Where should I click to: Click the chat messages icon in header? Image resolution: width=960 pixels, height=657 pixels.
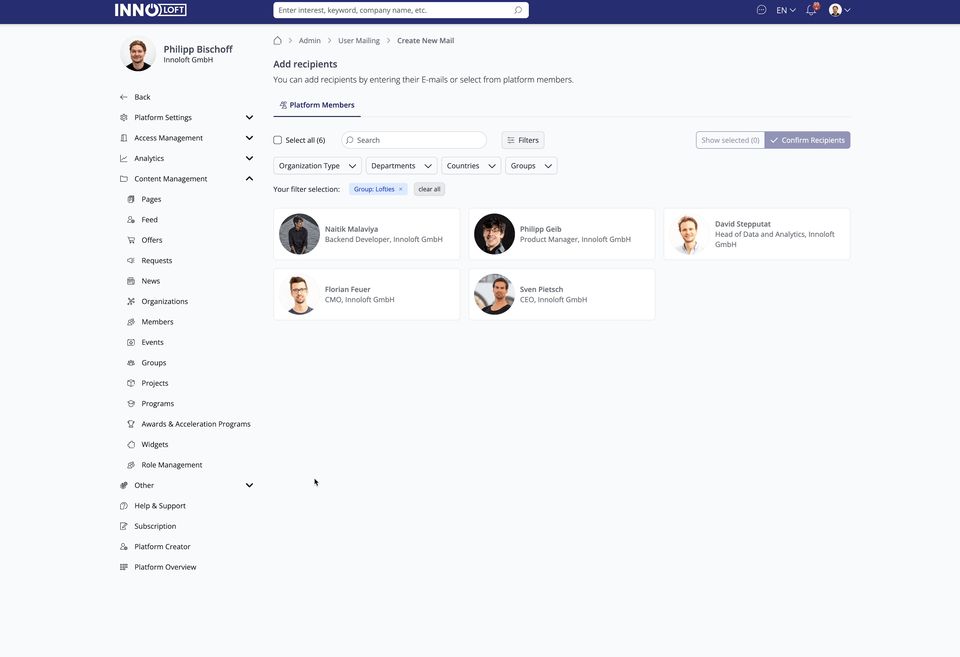click(761, 10)
